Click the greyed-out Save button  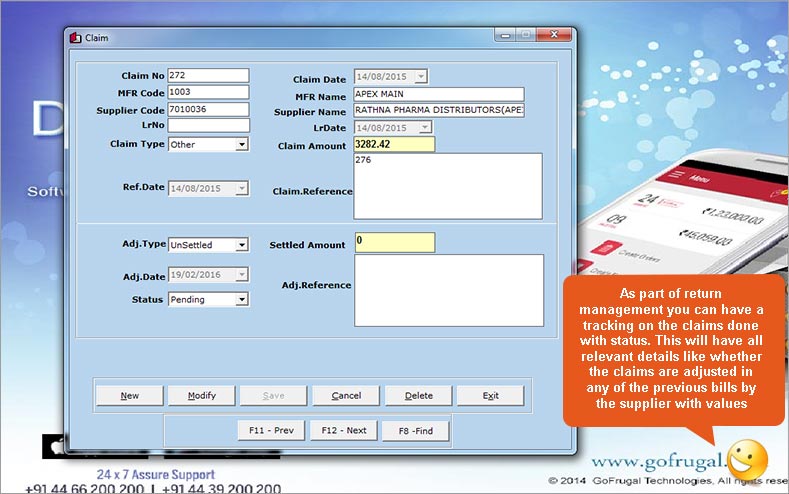tap(273, 395)
